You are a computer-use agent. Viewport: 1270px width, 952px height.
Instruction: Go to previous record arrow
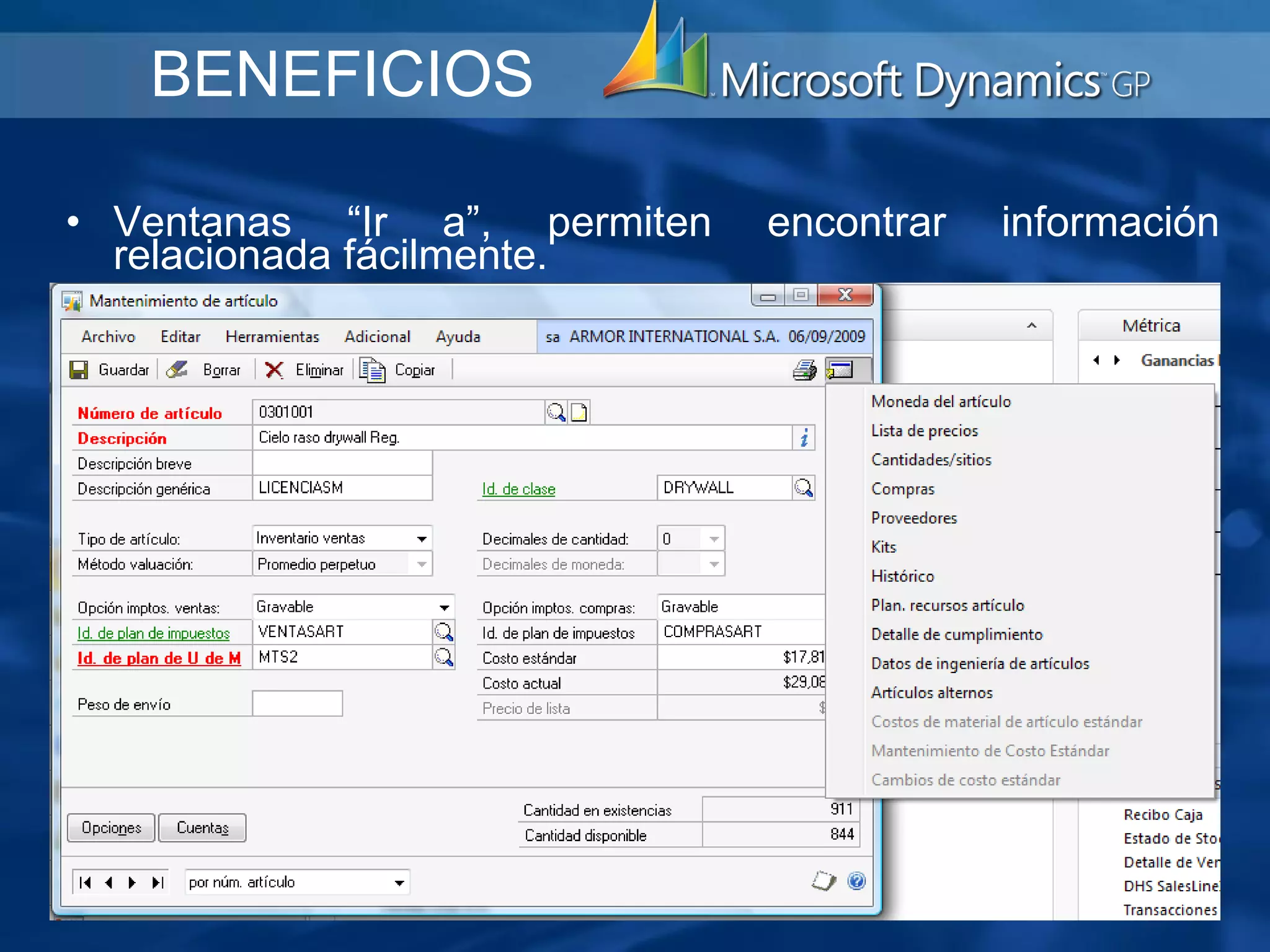(x=109, y=882)
